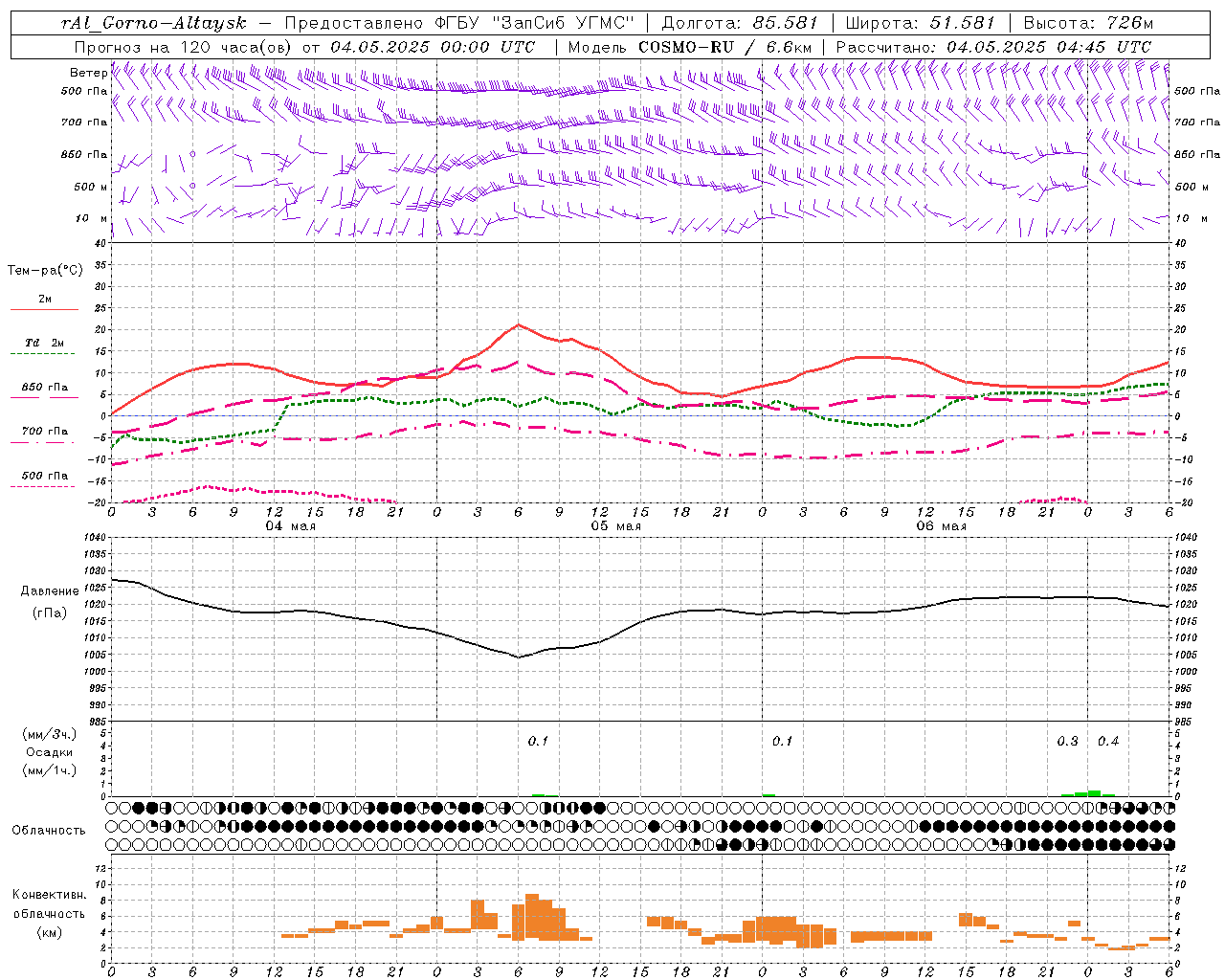Select the elevation text Высота: 726м
Screen dimensions: 1225x980
point(1088,23)
